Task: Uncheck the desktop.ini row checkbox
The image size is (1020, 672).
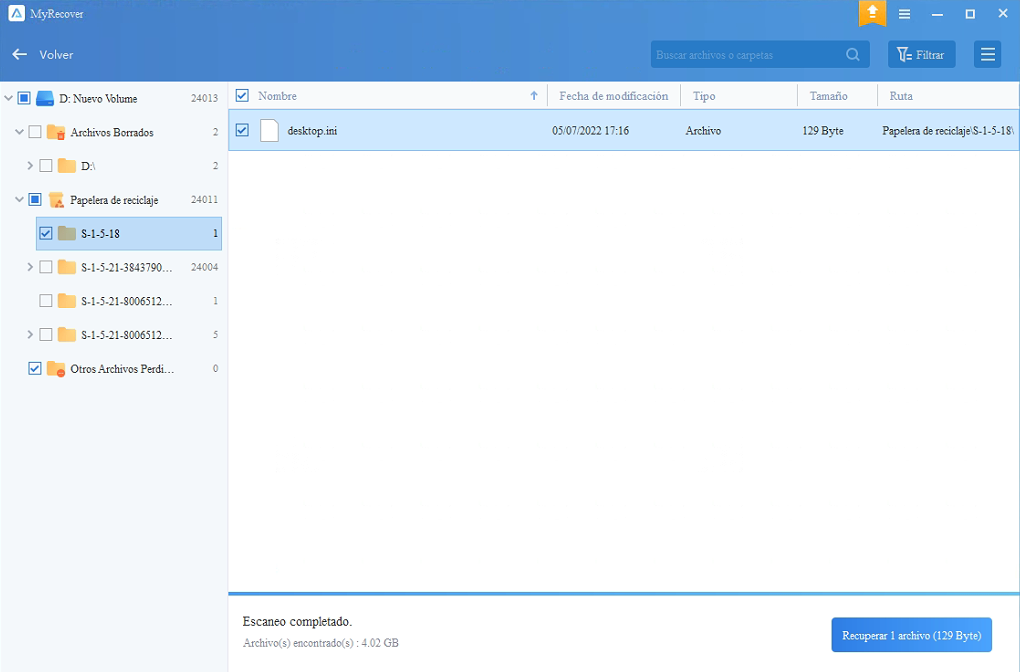Action: pos(242,130)
